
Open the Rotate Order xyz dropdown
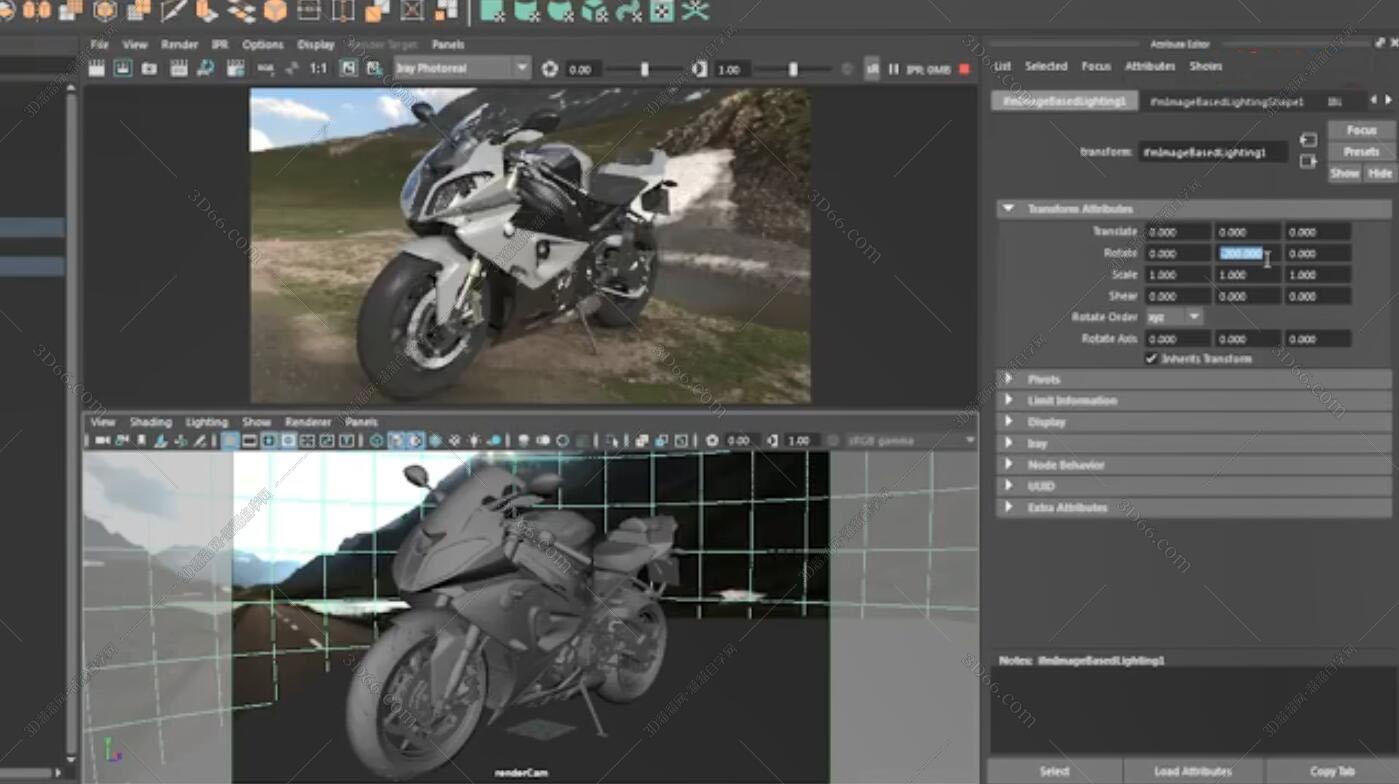(x=1174, y=317)
